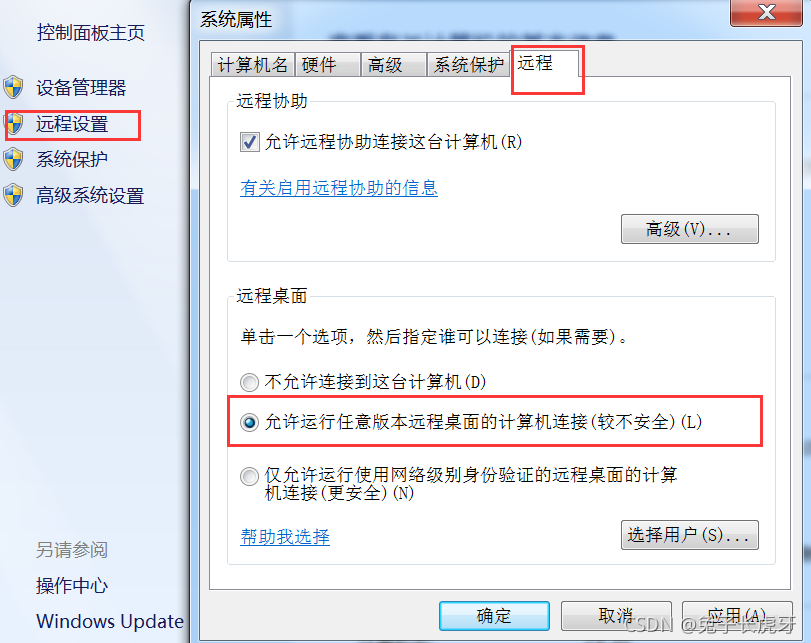Open 有关启用远程协助的信息 link
This screenshot has height=643, width=811.
point(339,188)
